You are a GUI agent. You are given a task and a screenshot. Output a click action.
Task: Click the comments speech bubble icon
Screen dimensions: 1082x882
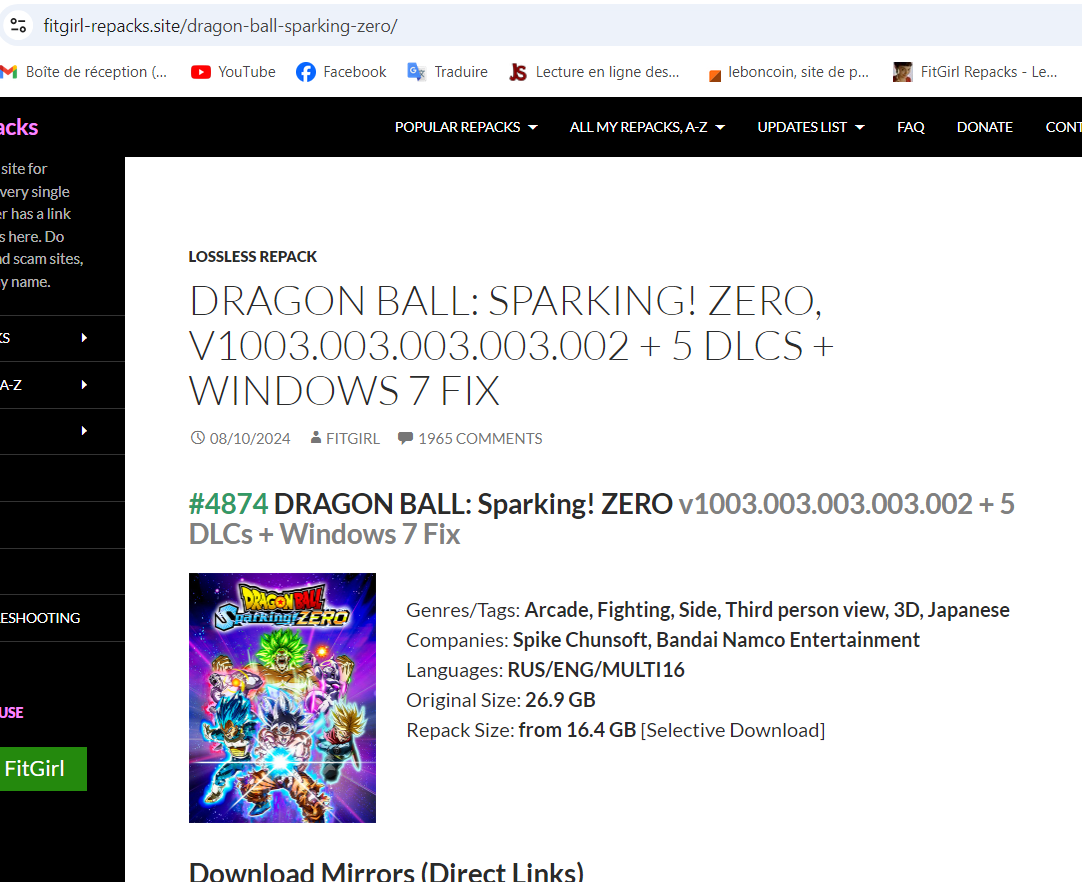tap(405, 438)
